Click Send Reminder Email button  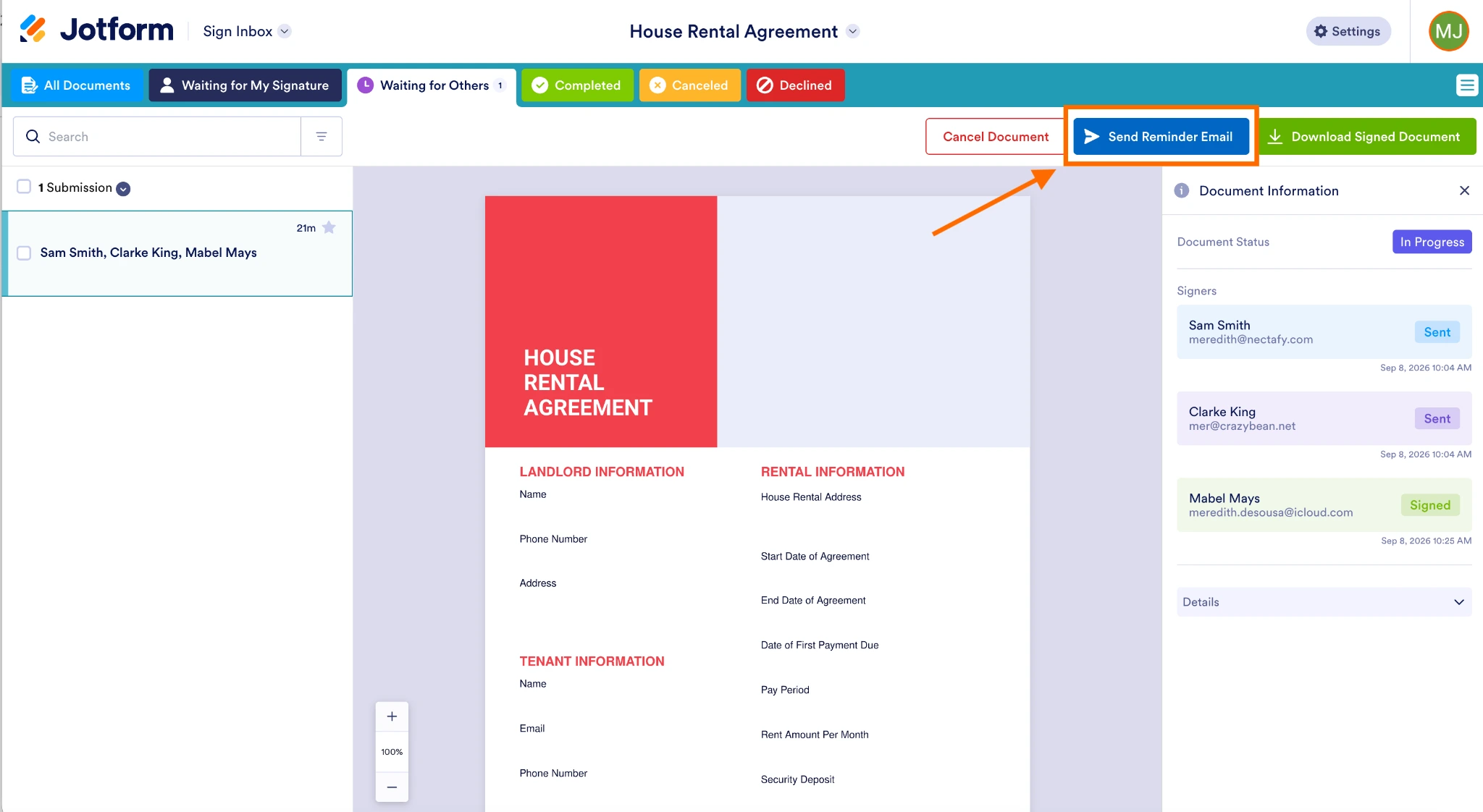pos(1161,136)
